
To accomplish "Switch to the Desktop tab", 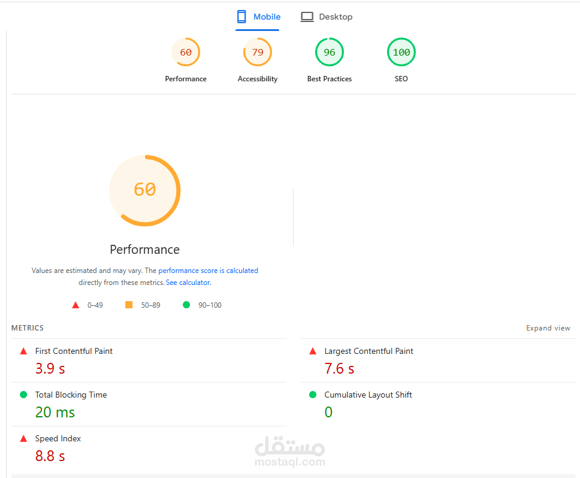I will (x=326, y=17).
